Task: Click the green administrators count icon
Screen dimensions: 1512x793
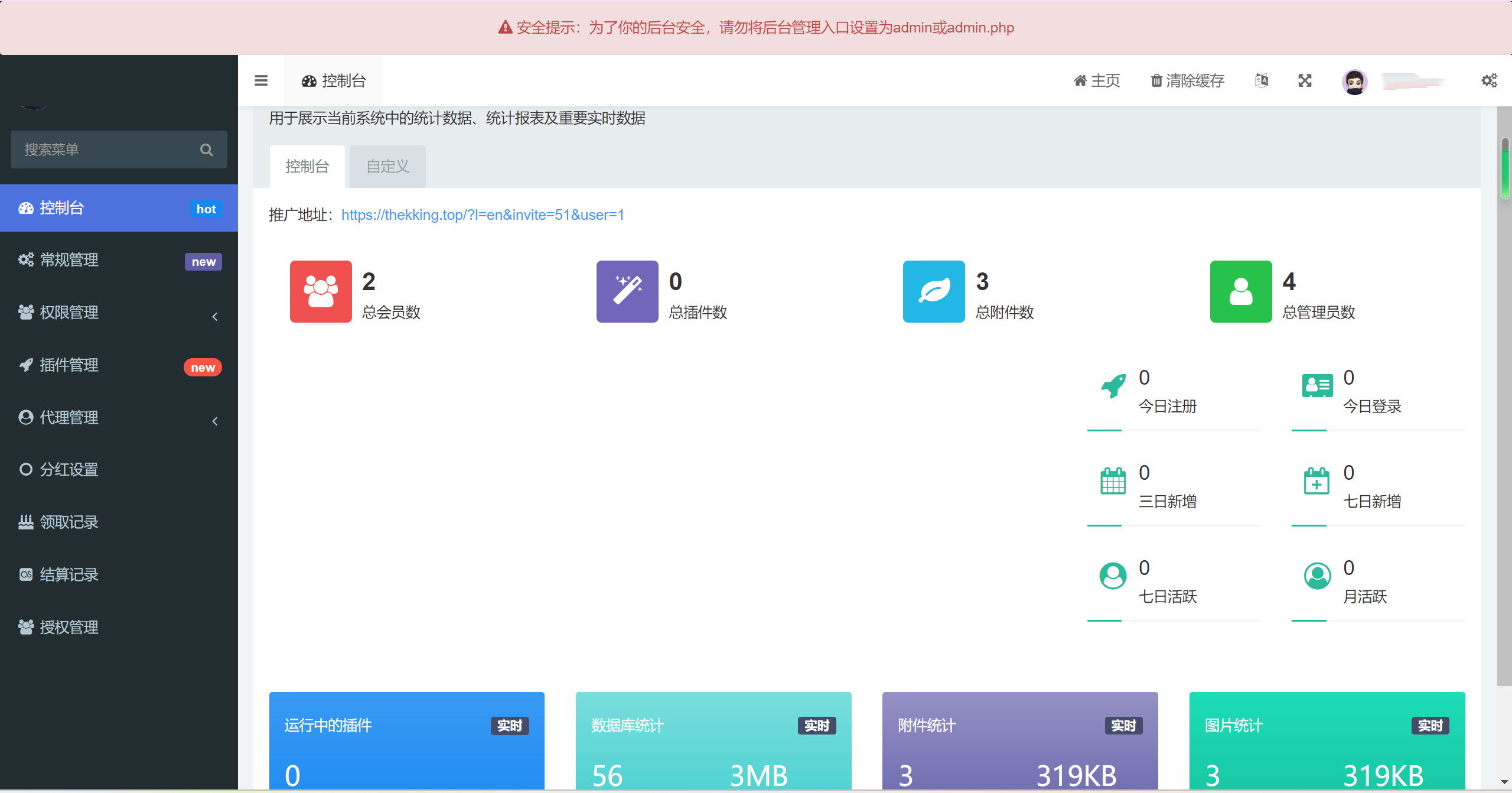Action: tap(1240, 291)
